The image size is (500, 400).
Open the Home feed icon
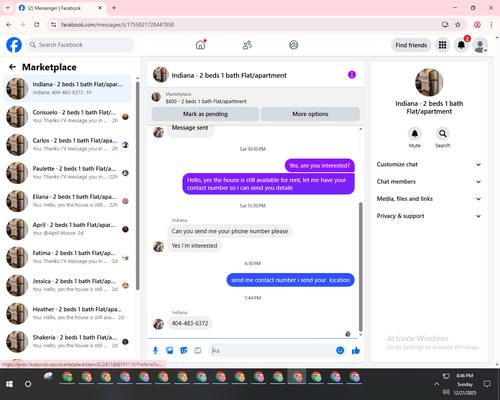click(201, 45)
